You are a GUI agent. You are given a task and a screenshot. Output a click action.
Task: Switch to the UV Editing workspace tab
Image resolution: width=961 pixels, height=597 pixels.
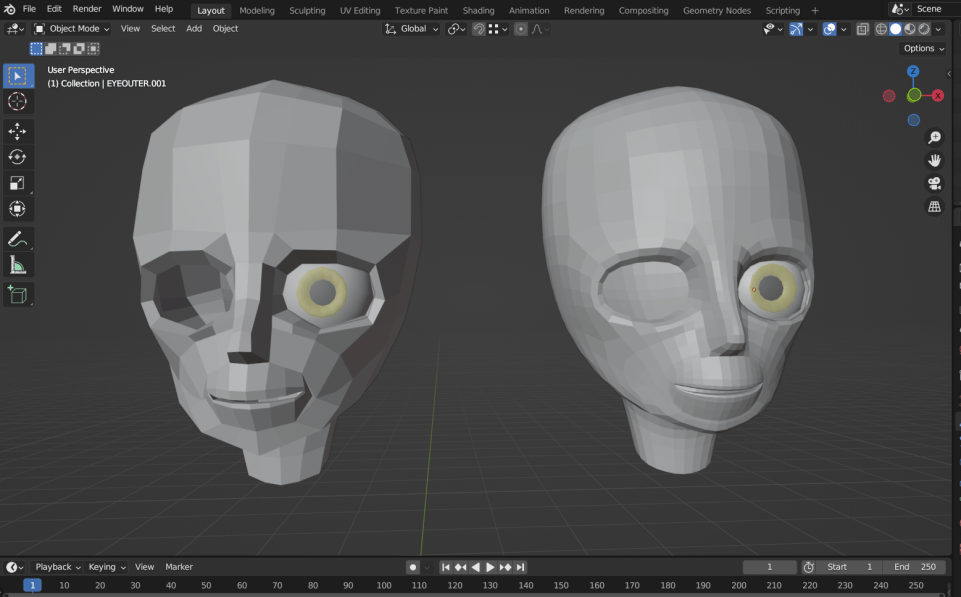360,10
